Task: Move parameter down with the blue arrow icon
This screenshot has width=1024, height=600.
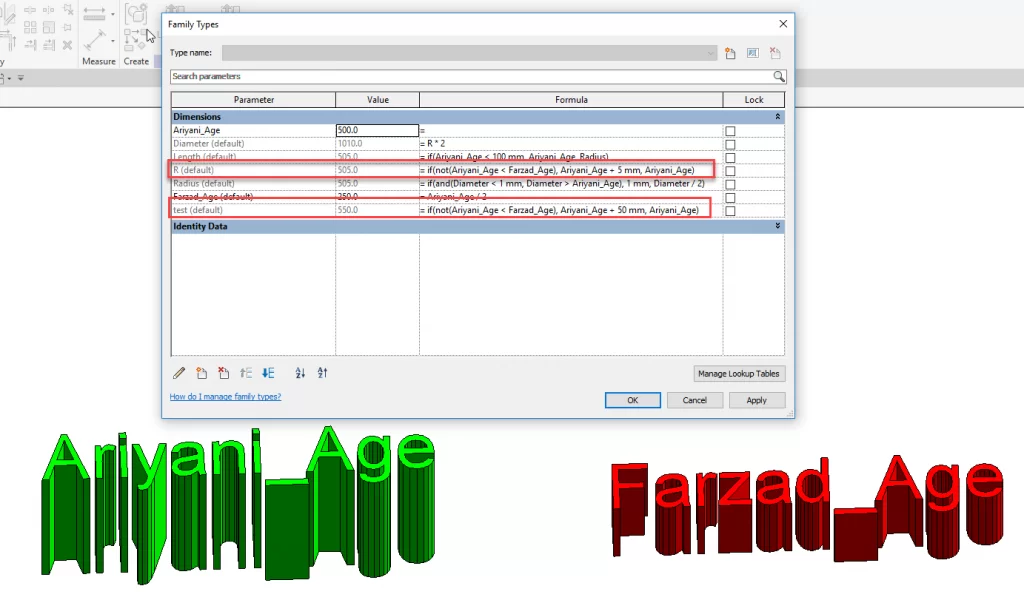Action: (268, 373)
